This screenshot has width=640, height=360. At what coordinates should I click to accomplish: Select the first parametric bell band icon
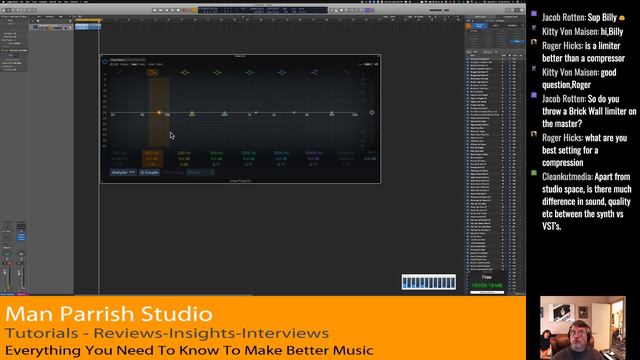(x=185, y=72)
